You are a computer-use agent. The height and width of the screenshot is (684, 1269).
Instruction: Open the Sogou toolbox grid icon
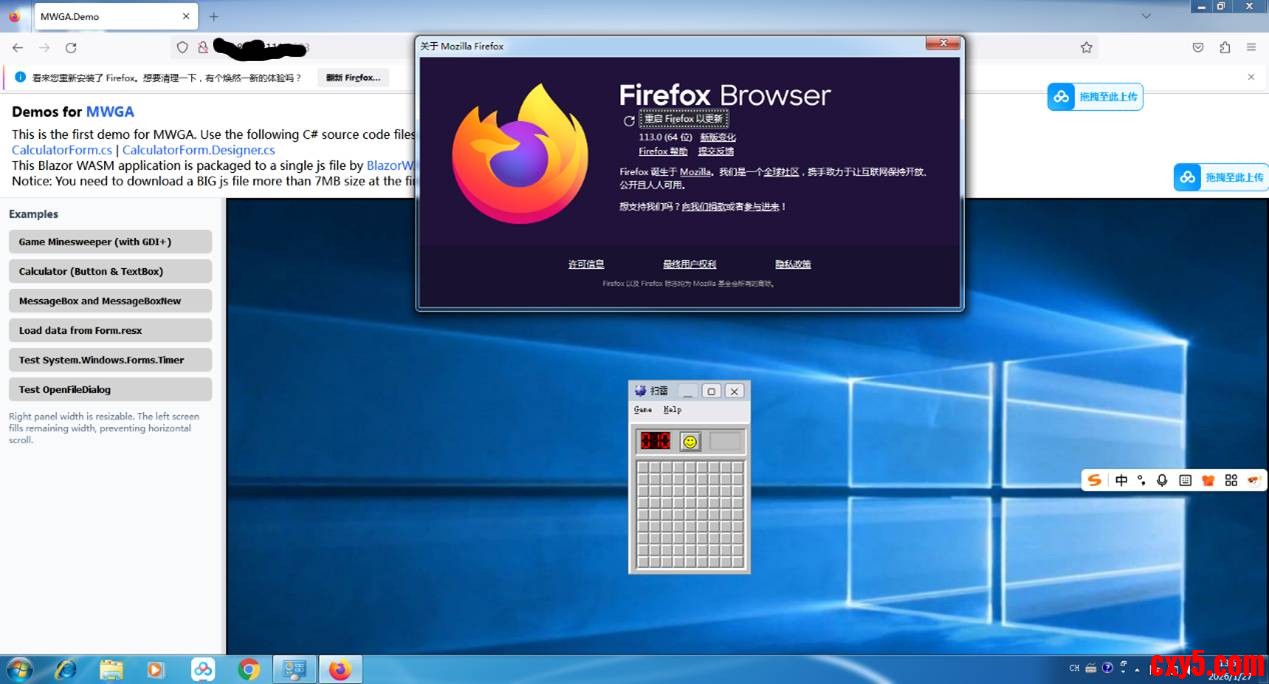(x=1231, y=480)
